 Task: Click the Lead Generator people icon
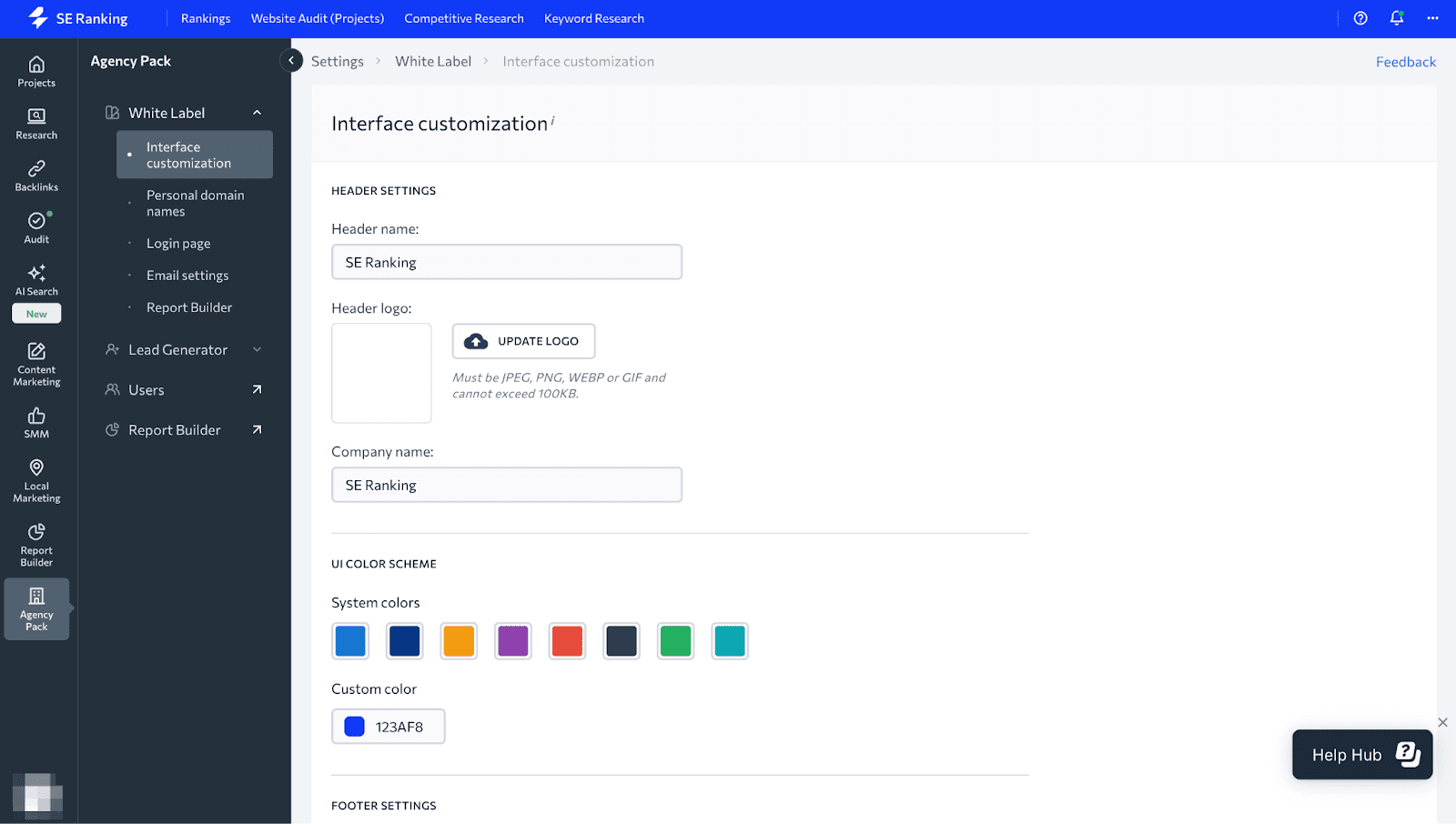coord(112,349)
